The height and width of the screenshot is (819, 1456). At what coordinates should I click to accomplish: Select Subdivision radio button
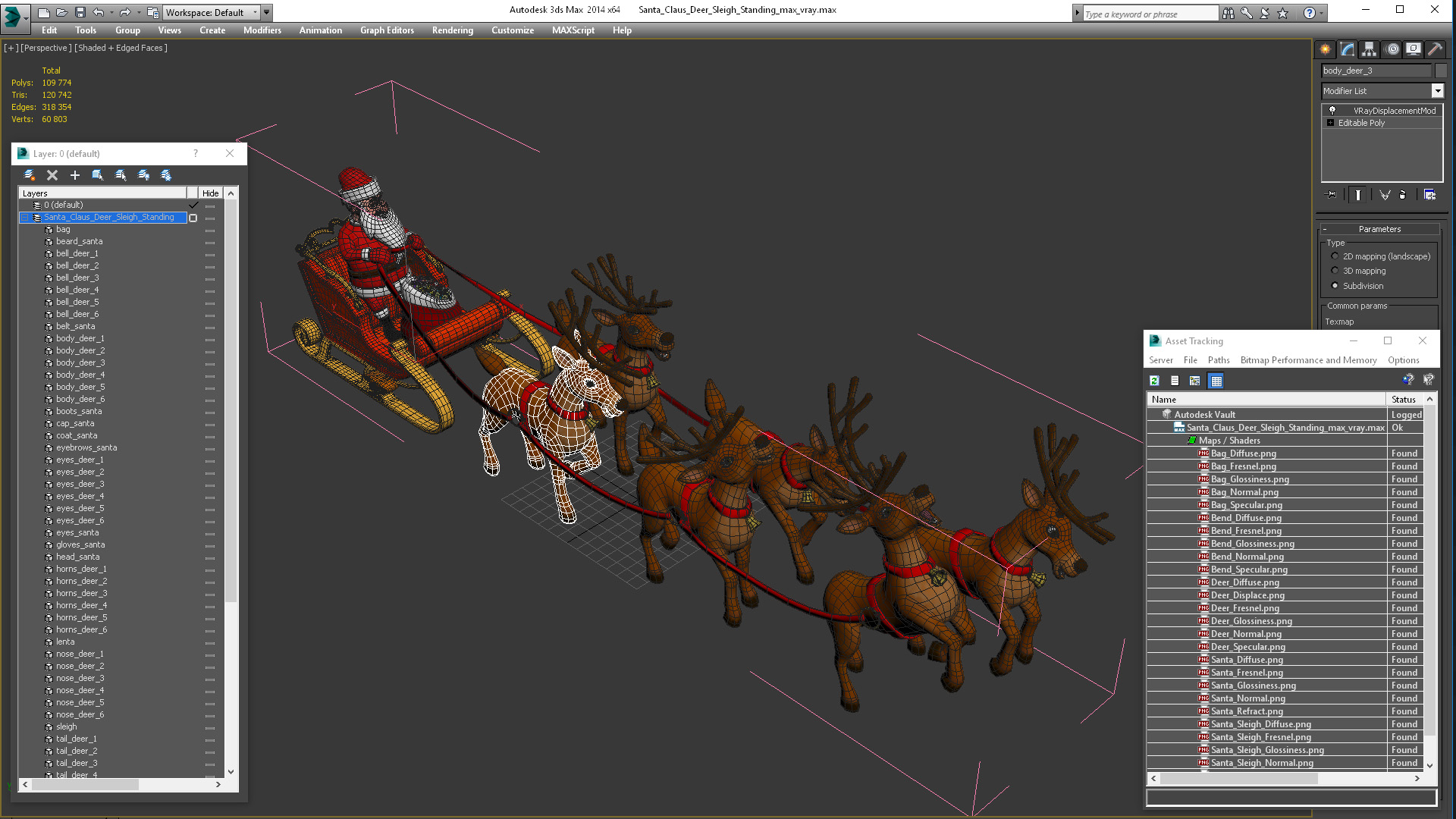(1335, 286)
